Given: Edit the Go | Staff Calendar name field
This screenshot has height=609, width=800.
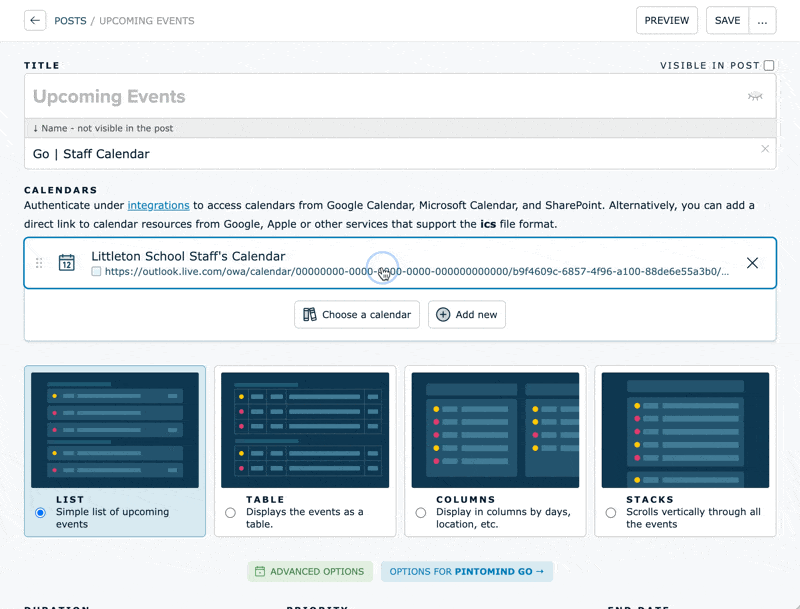Looking at the screenshot, I should point(400,154).
